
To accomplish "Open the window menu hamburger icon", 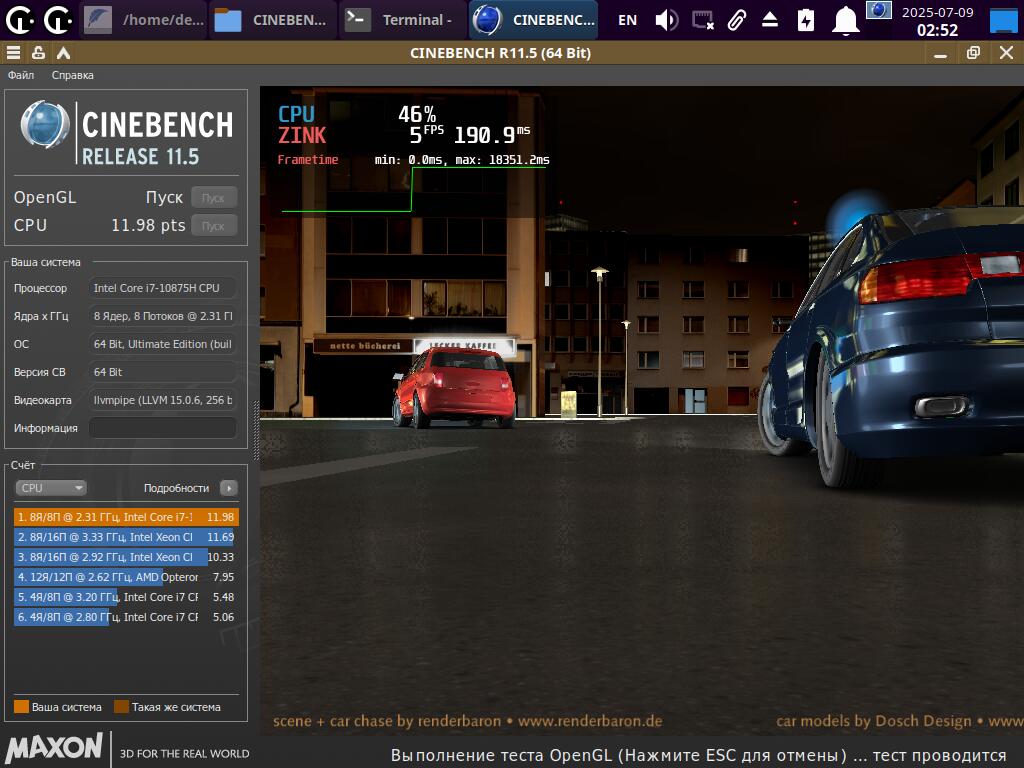I will [x=13, y=53].
